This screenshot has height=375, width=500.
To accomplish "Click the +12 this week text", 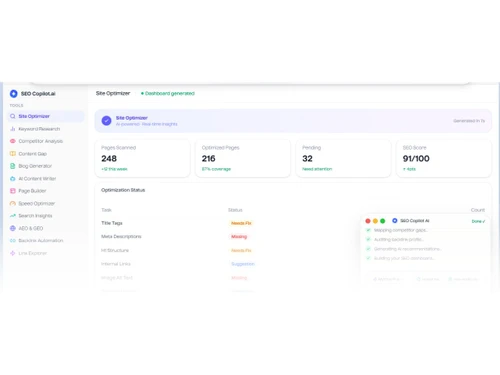I will pos(114,169).
